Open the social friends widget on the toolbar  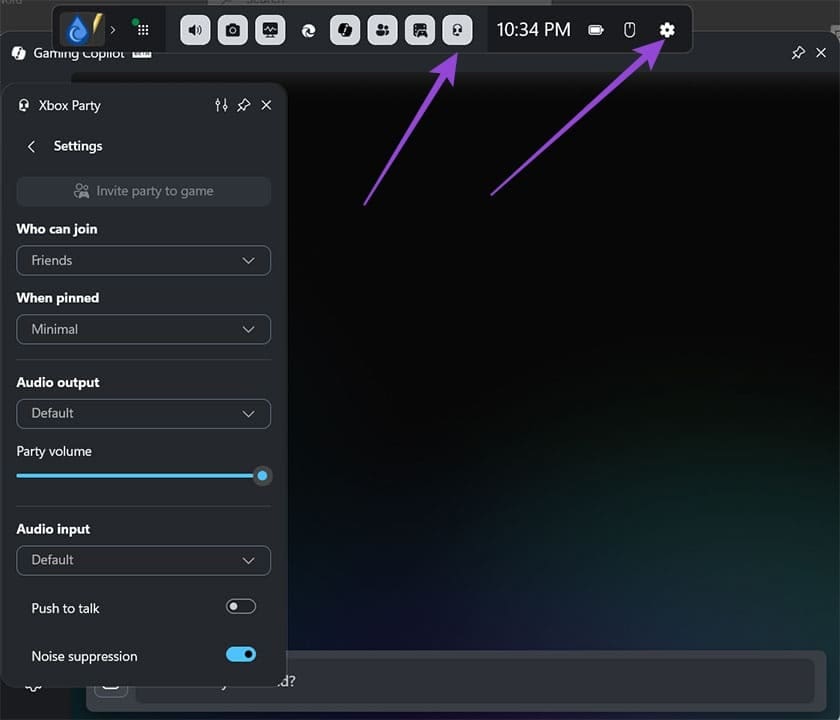(x=382, y=30)
